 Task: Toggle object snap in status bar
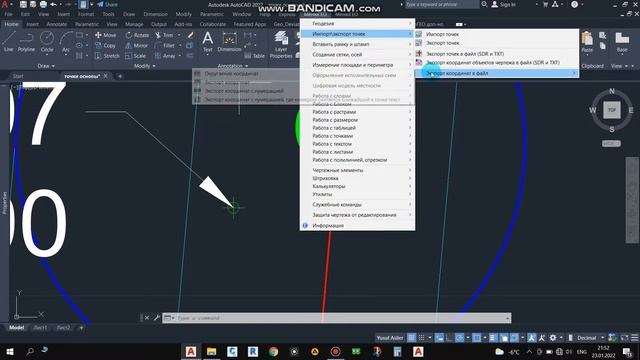(476, 338)
